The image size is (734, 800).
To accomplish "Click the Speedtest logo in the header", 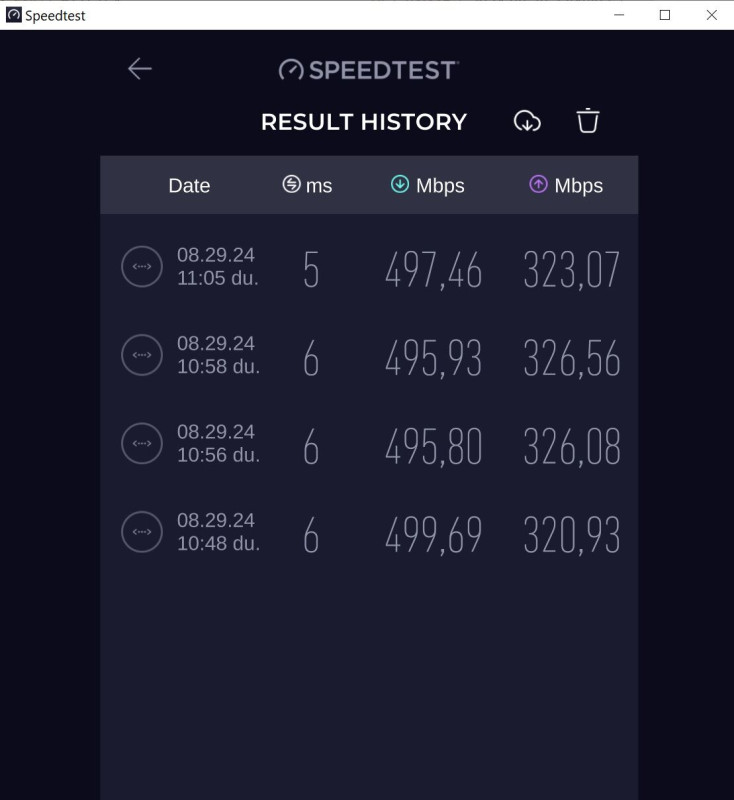I will pyautogui.click(x=368, y=69).
